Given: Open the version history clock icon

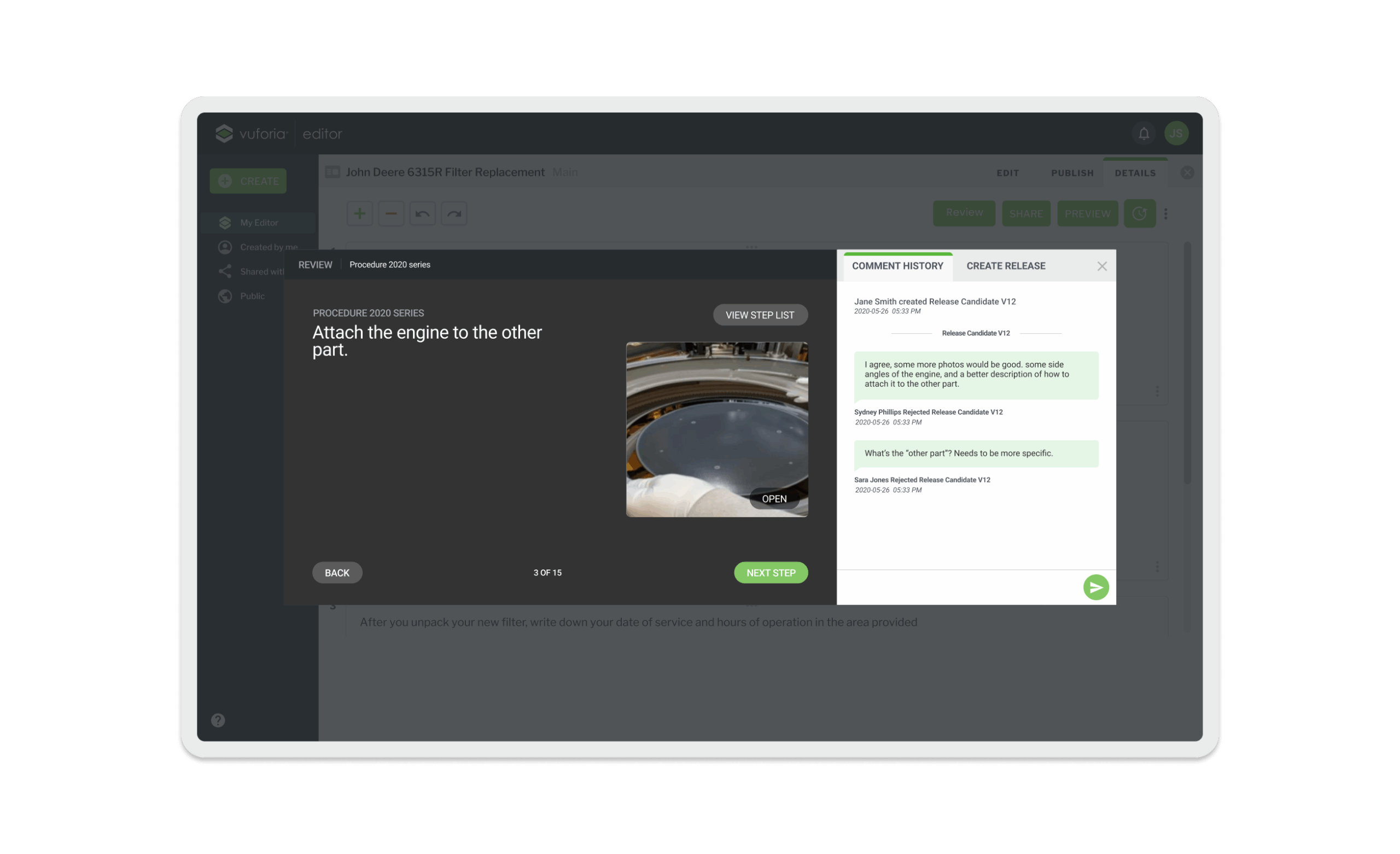Looking at the screenshot, I should pyautogui.click(x=1139, y=214).
